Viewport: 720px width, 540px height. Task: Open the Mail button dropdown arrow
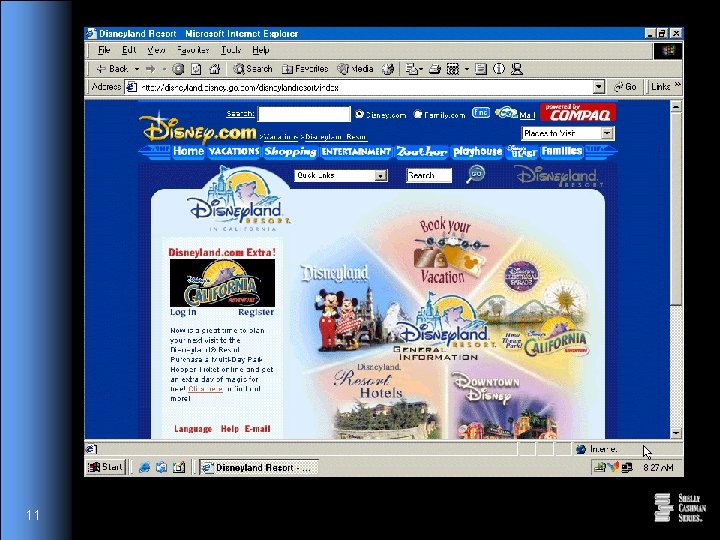click(421, 69)
